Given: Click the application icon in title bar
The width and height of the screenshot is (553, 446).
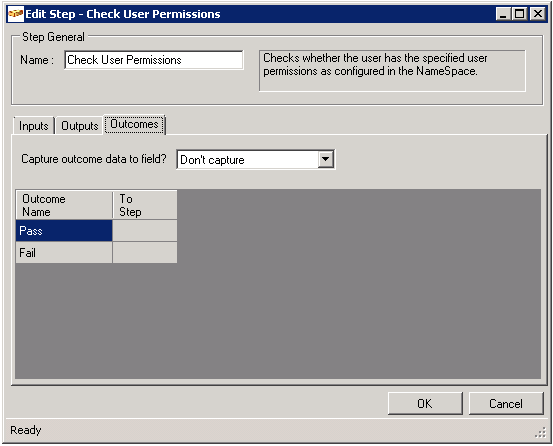Looking at the screenshot, I should (16, 14).
